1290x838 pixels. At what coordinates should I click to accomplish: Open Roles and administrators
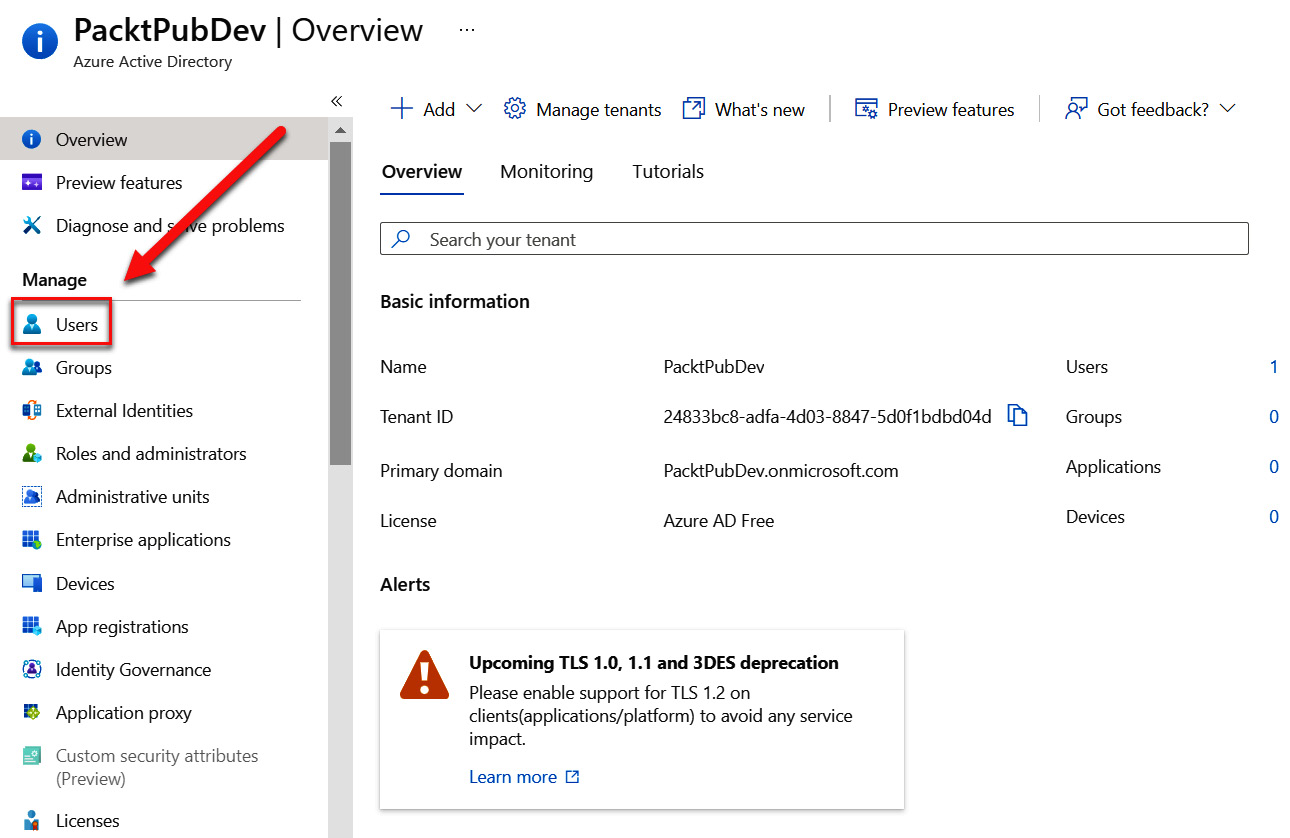point(151,454)
